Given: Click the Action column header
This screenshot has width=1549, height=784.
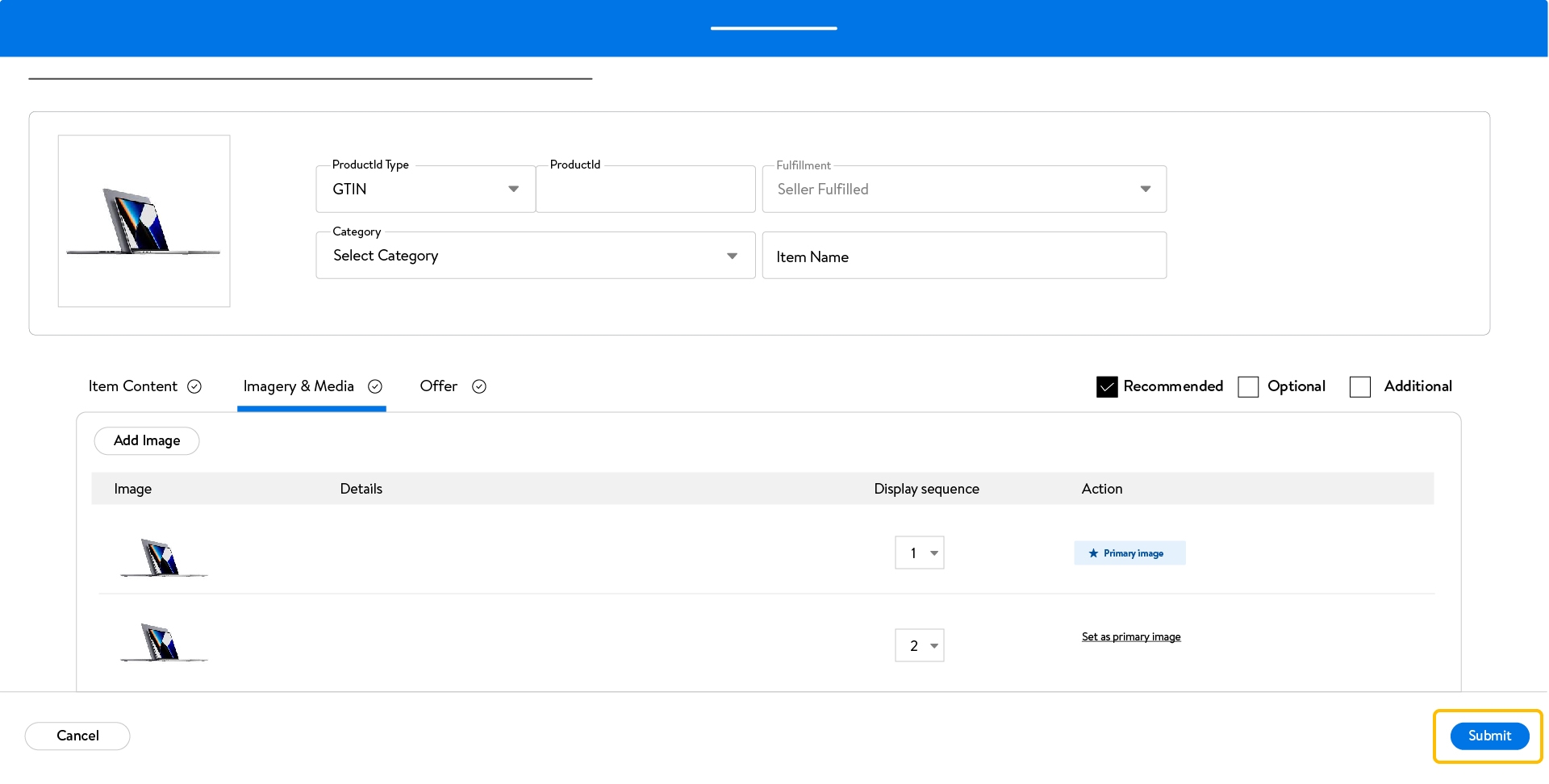Looking at the screenshot, I should pos(1102,489).
